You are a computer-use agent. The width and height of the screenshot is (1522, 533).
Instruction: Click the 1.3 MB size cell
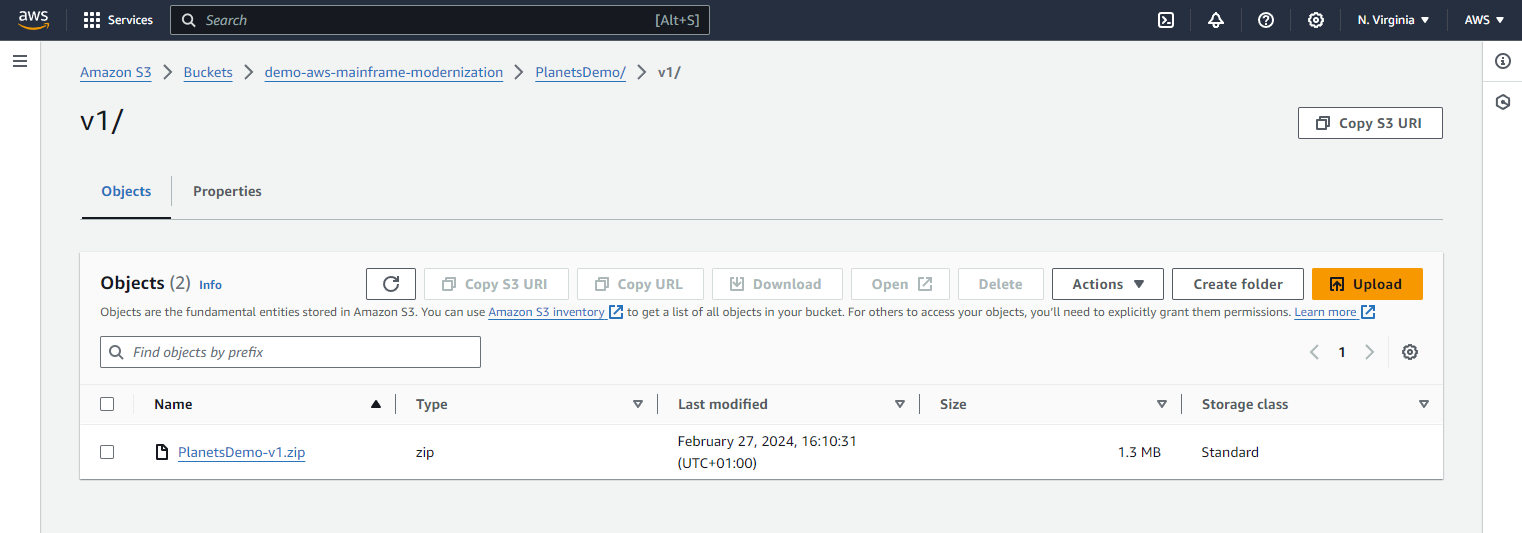(1139, 452)
